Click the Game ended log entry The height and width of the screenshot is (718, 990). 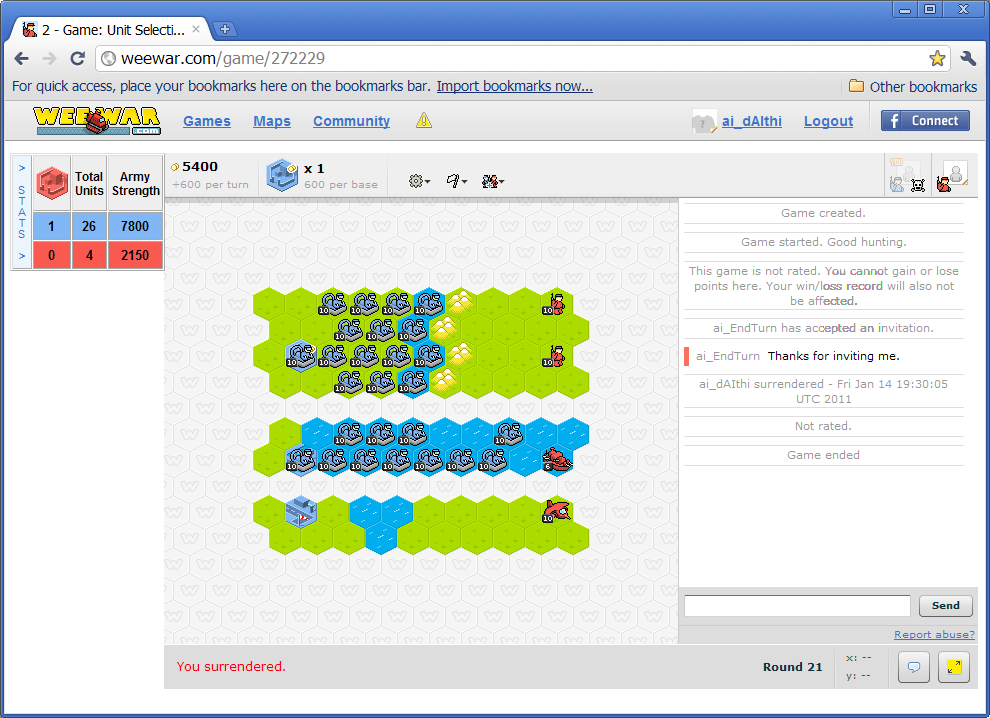pyautogui.click(x=823, y=455)
